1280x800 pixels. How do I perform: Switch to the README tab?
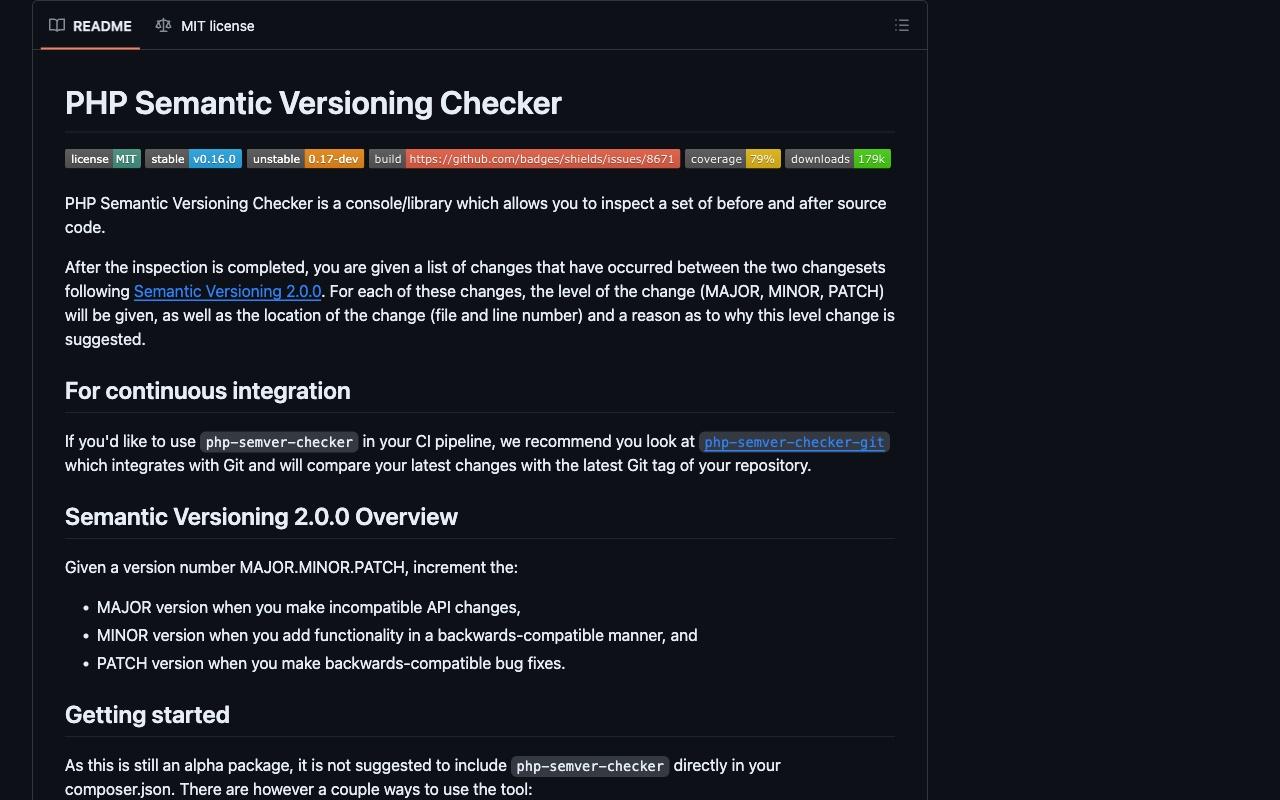click(x=90, y=26)
